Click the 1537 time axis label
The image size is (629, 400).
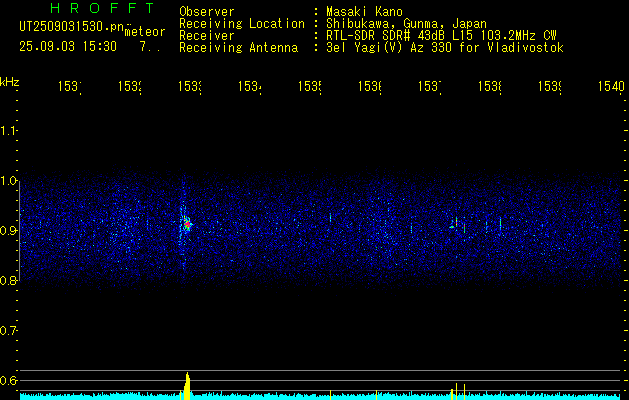point(430,86)
